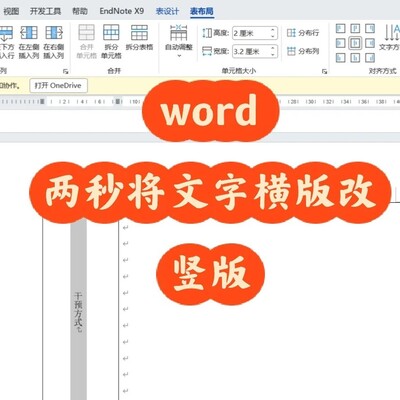This screenshot has width=400, height=400.
Task: Align cell text top left
Action: (x=340, y=29)
